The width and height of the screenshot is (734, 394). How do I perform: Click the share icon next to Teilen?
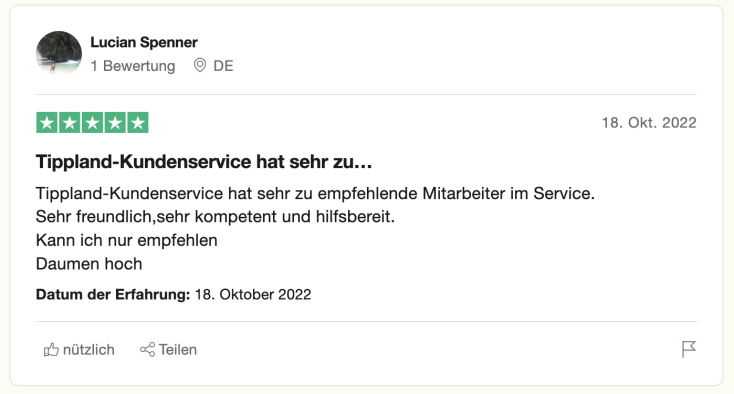point(147,350)
